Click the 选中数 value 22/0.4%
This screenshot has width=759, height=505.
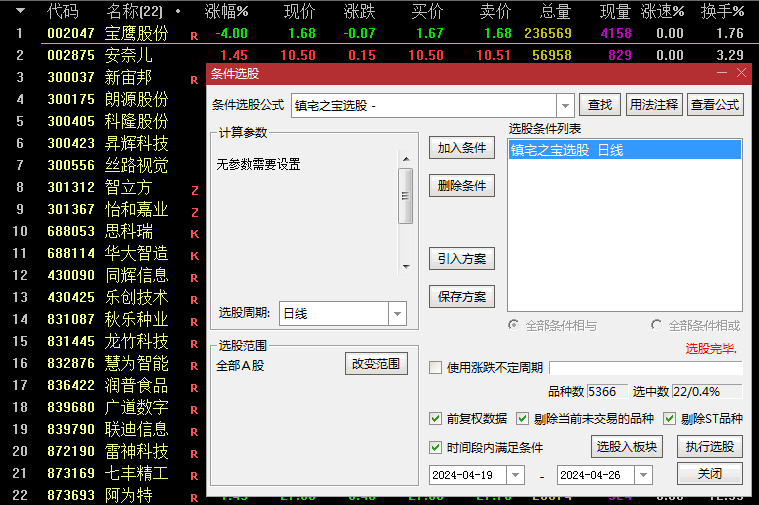707,391
